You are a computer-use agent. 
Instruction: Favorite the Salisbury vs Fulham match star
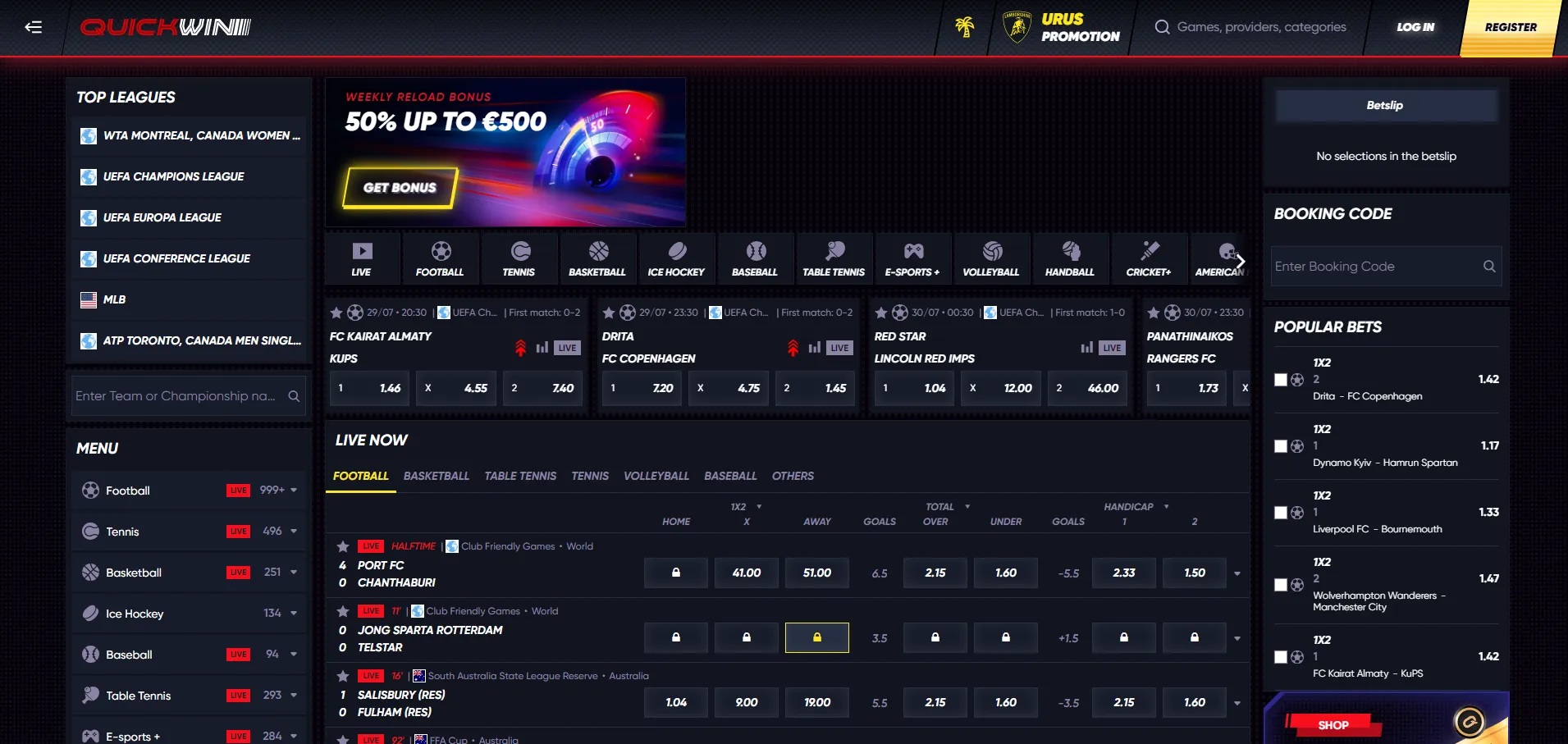pos(341,676)
